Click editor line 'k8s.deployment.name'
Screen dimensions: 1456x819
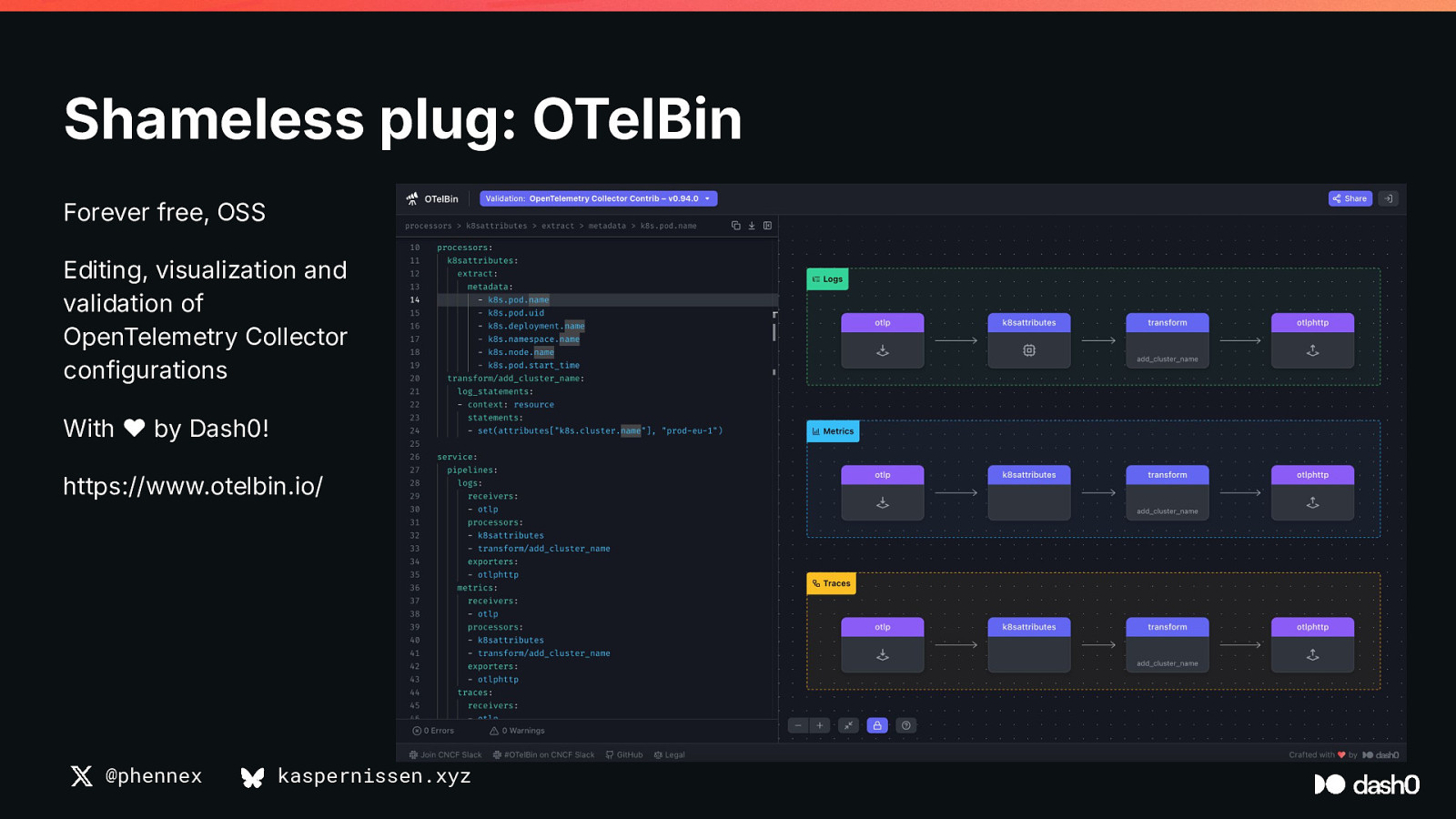(536, 326)
